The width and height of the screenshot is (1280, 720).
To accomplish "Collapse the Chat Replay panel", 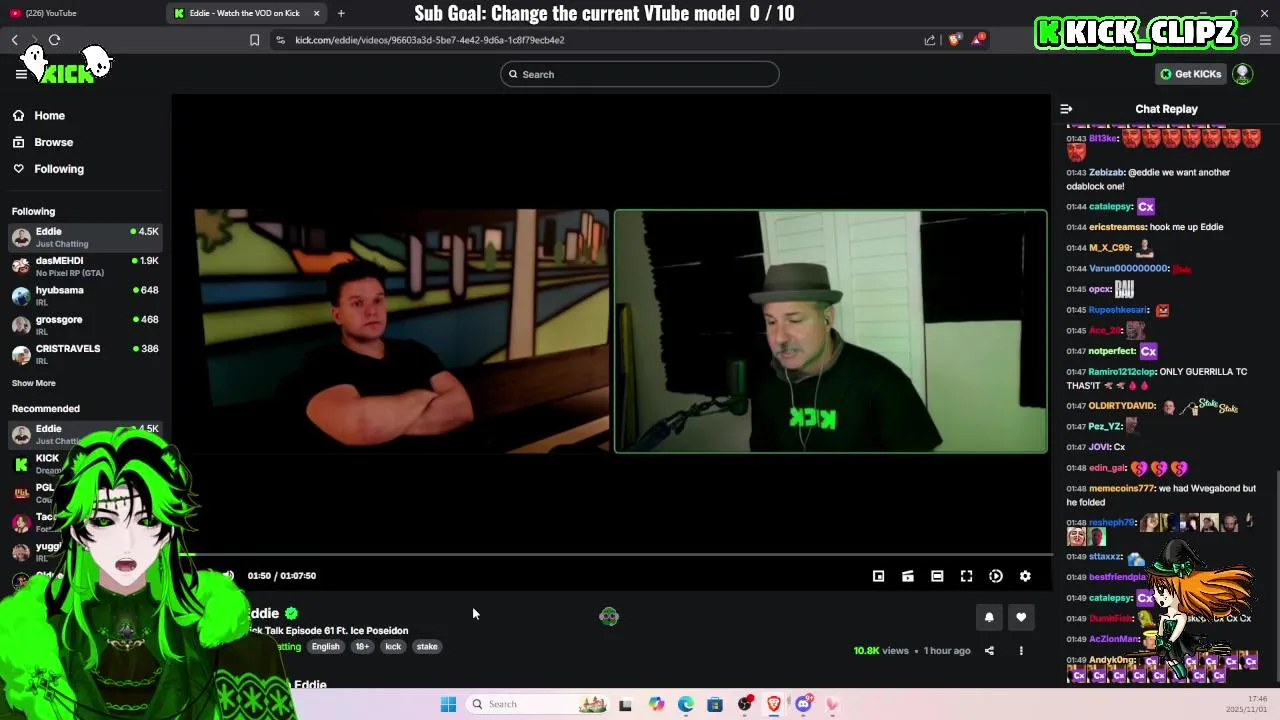I will click(1066, 109).
